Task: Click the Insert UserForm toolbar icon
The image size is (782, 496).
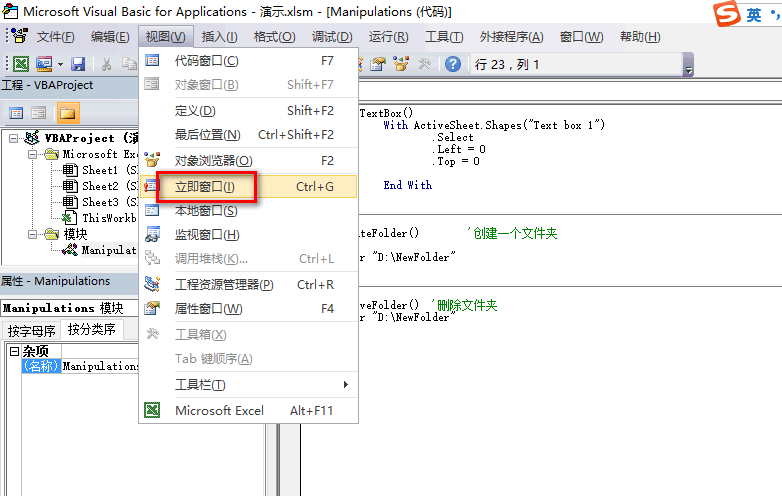Action: 44,64
